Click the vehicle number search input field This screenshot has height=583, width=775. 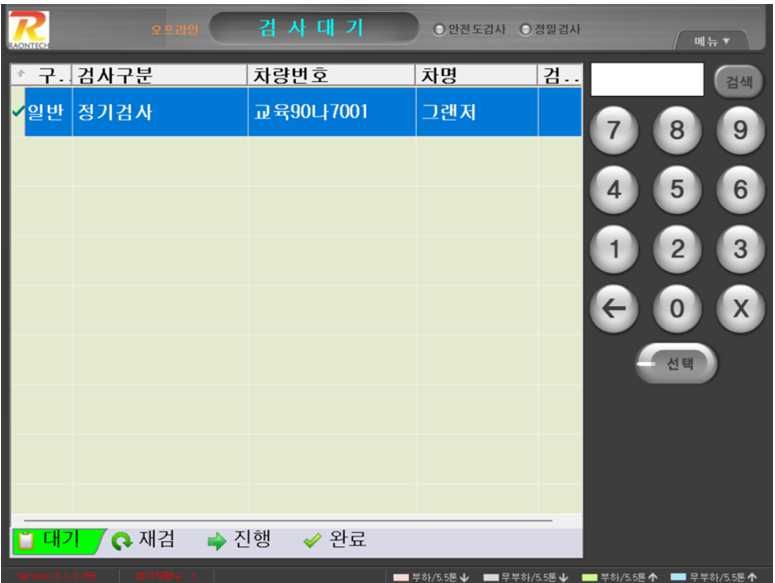(647, 80)
